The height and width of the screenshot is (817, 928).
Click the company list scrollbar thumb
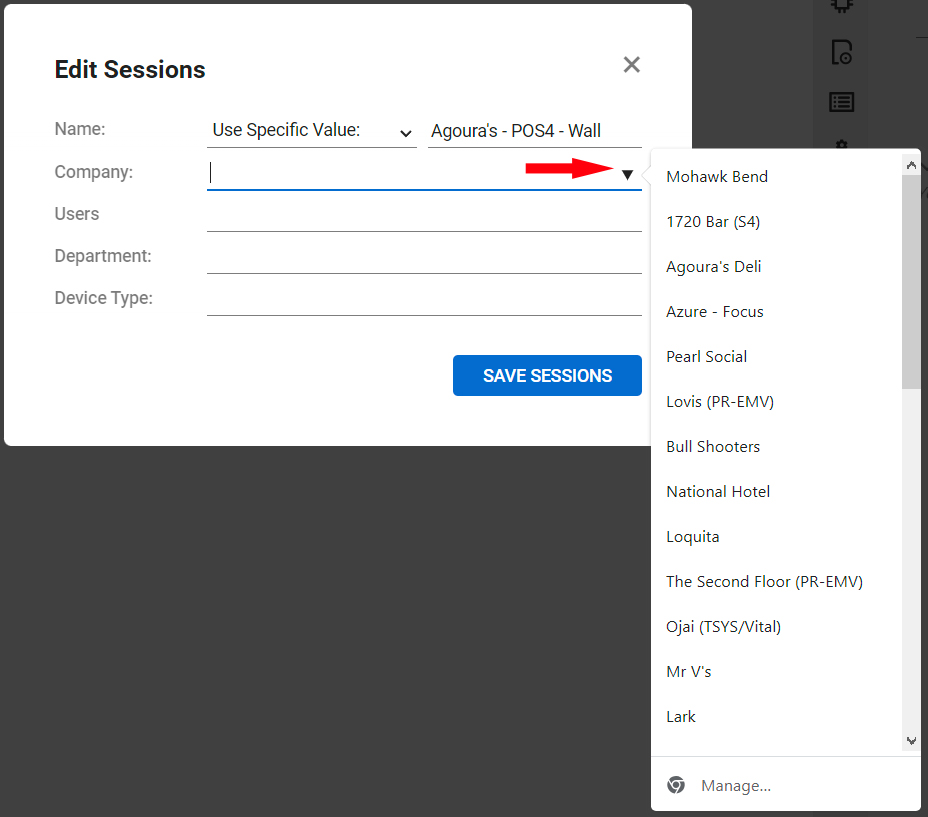(x=911, y=282)
